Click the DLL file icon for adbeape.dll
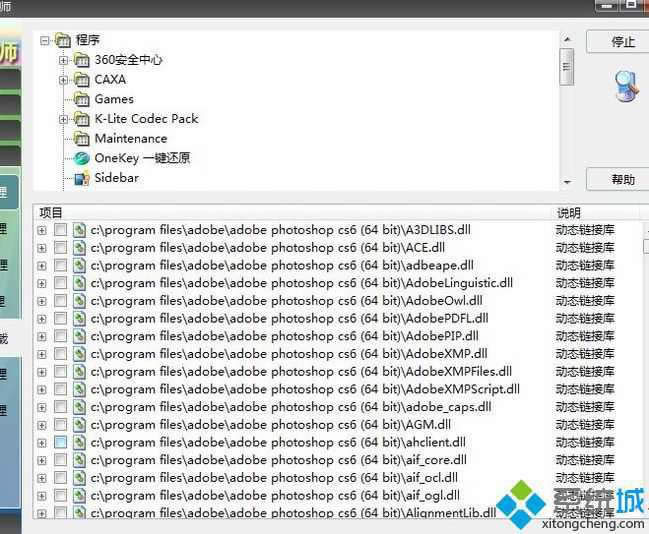 click(79, 265)
